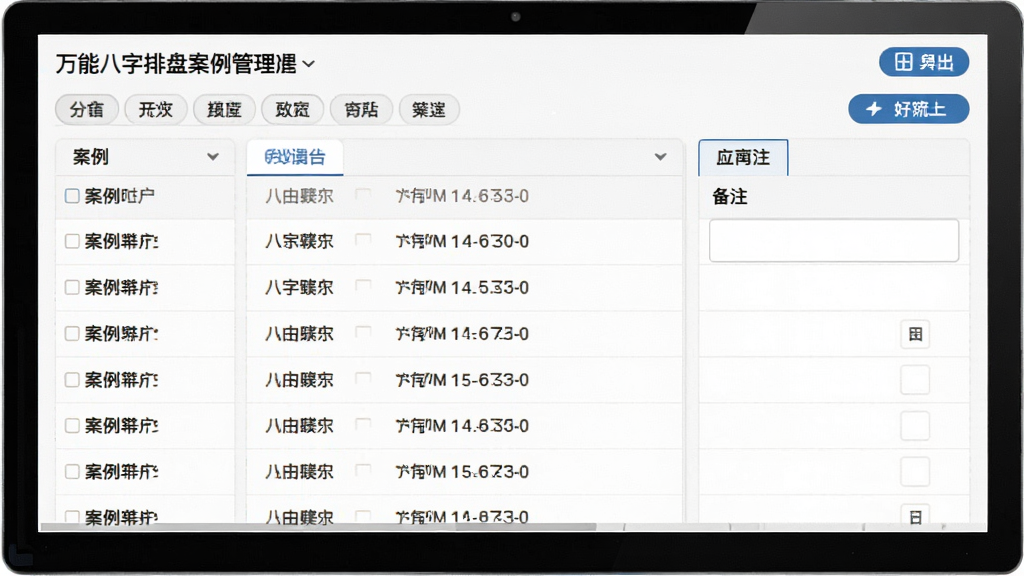
Task: Click the code text ending in 14.533-0
Action: (x=462, y=287)
